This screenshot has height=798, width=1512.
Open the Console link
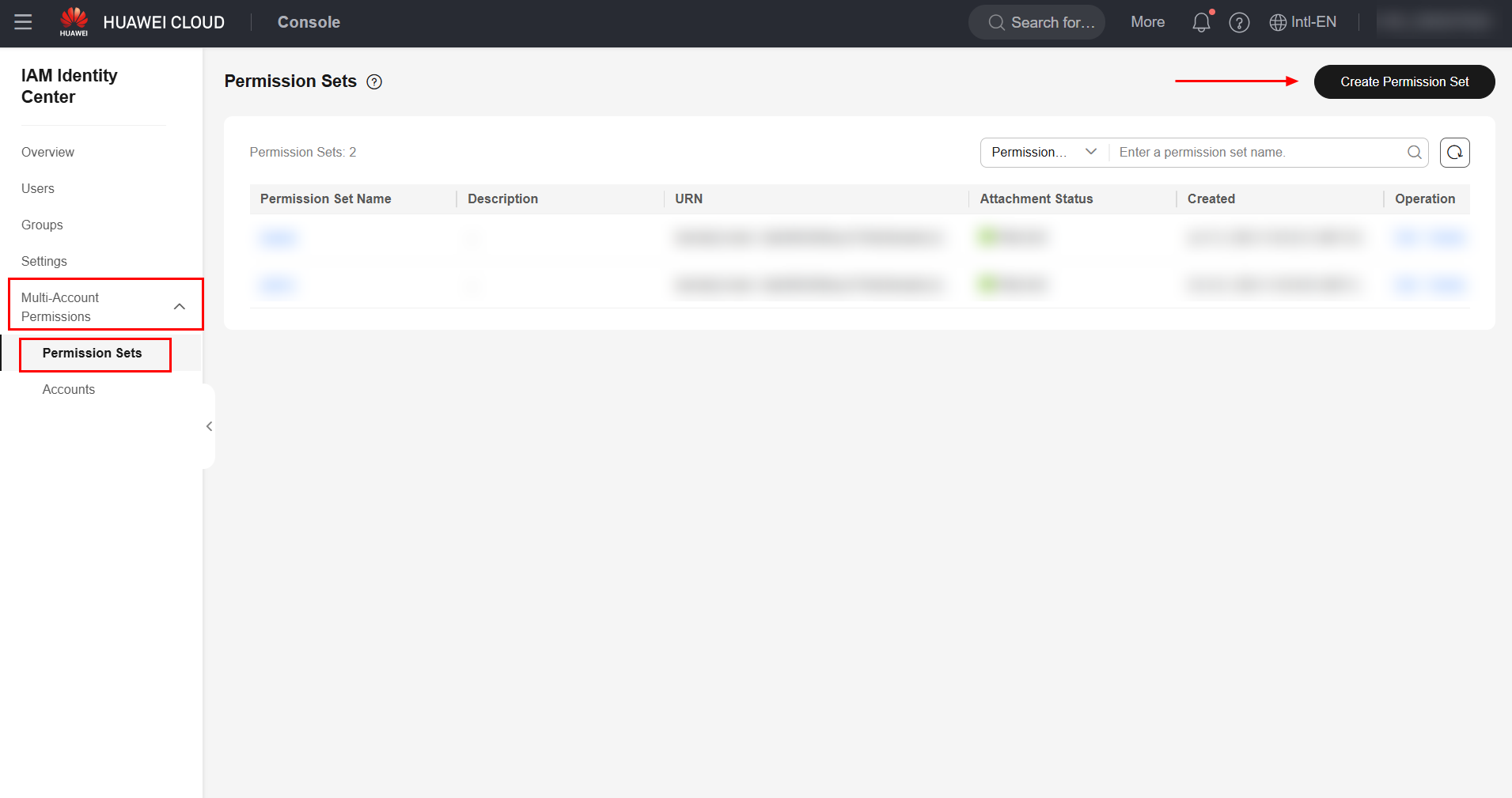pyautogui.click(x=309, y=22)
